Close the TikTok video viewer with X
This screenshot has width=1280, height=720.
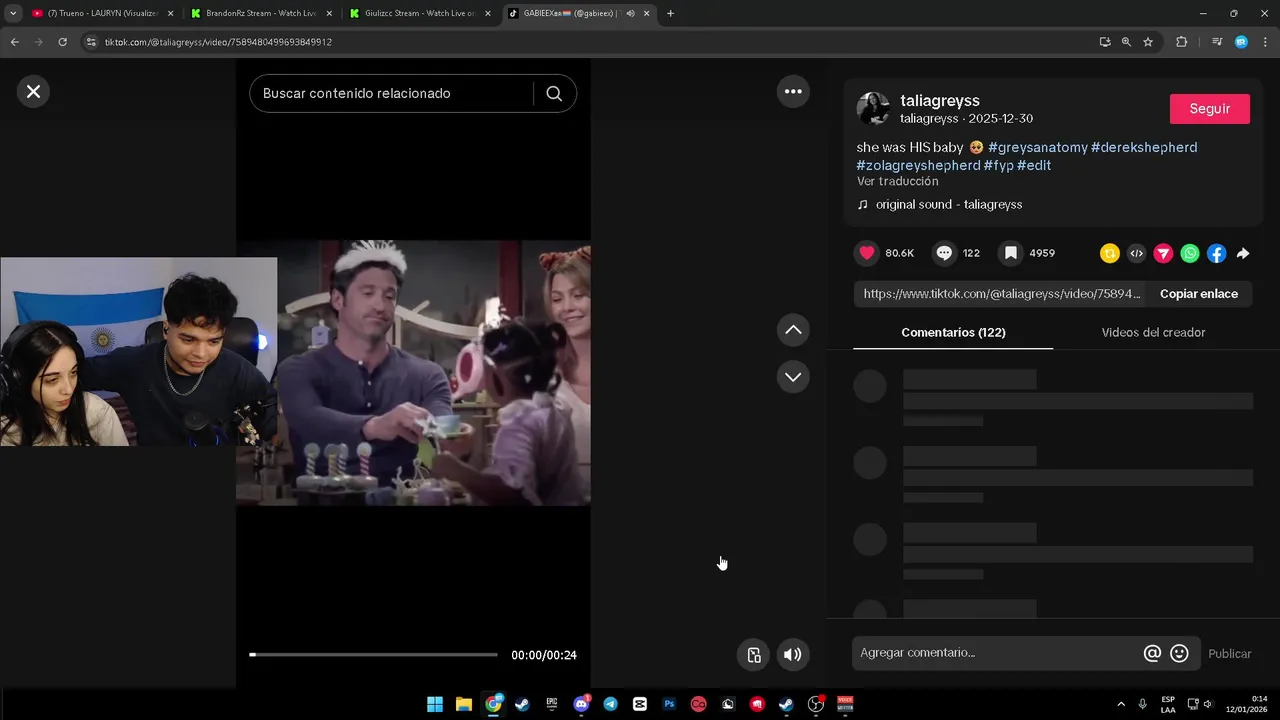coord(33,92)
